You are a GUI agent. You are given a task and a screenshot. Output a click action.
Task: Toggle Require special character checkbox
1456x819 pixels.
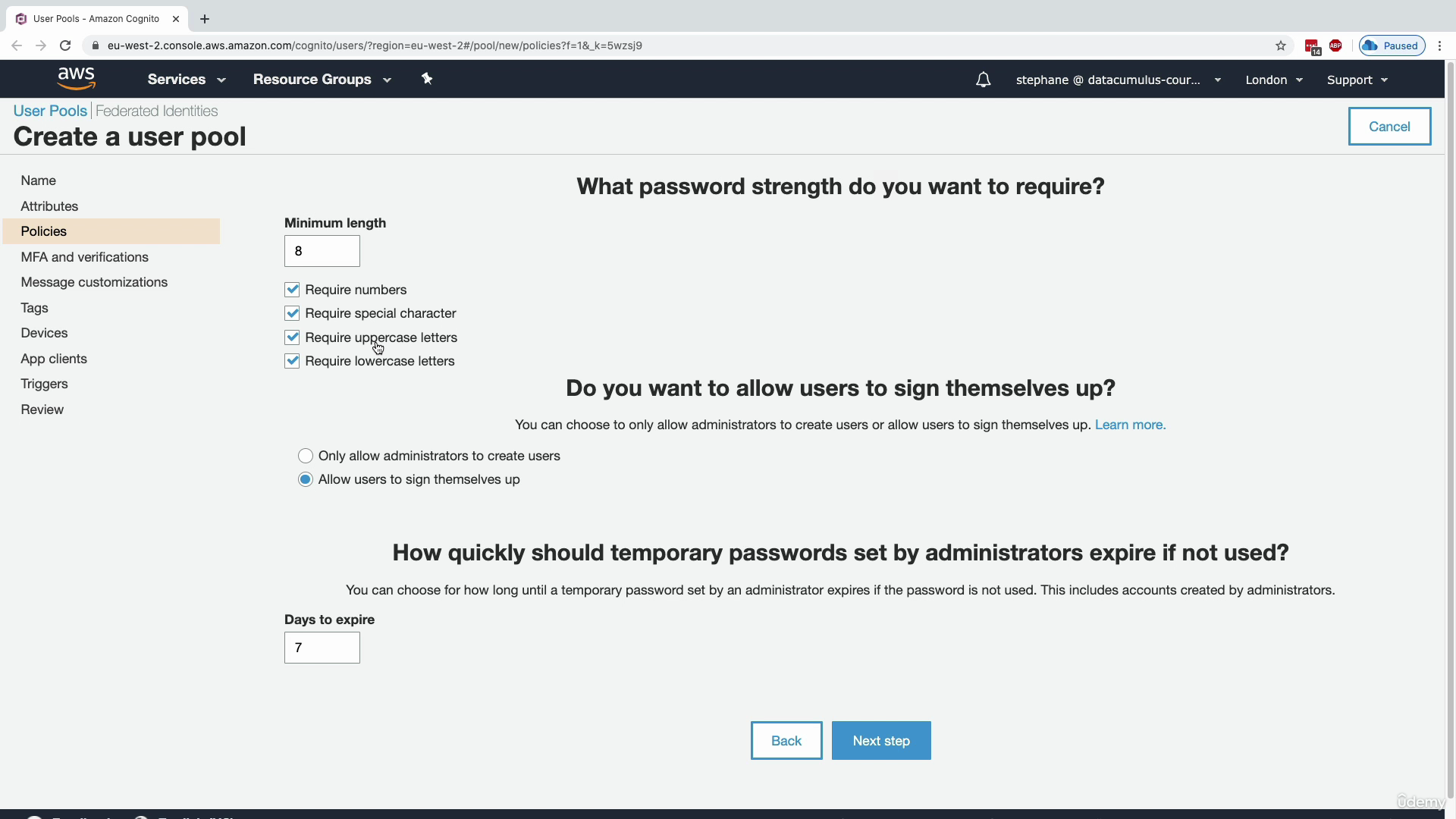[292, 313]
